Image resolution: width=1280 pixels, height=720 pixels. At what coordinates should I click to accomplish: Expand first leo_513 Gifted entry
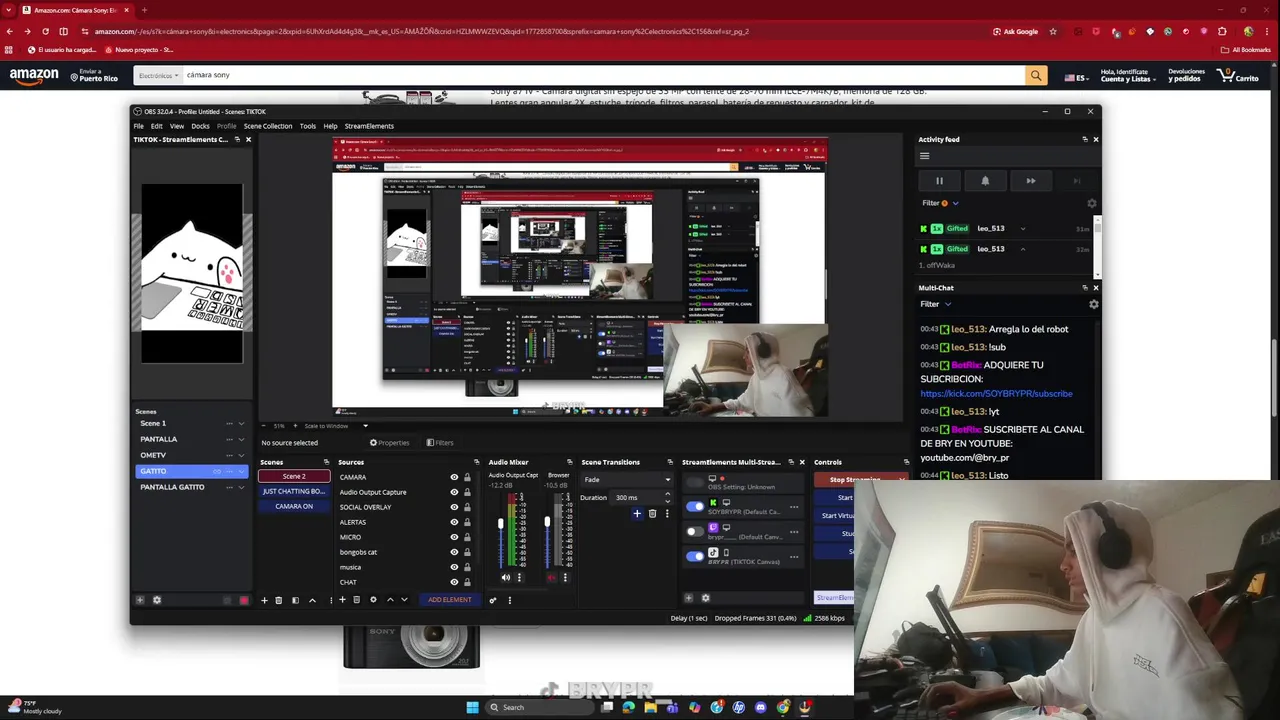pyautogui.click(x=1022, y=229)
